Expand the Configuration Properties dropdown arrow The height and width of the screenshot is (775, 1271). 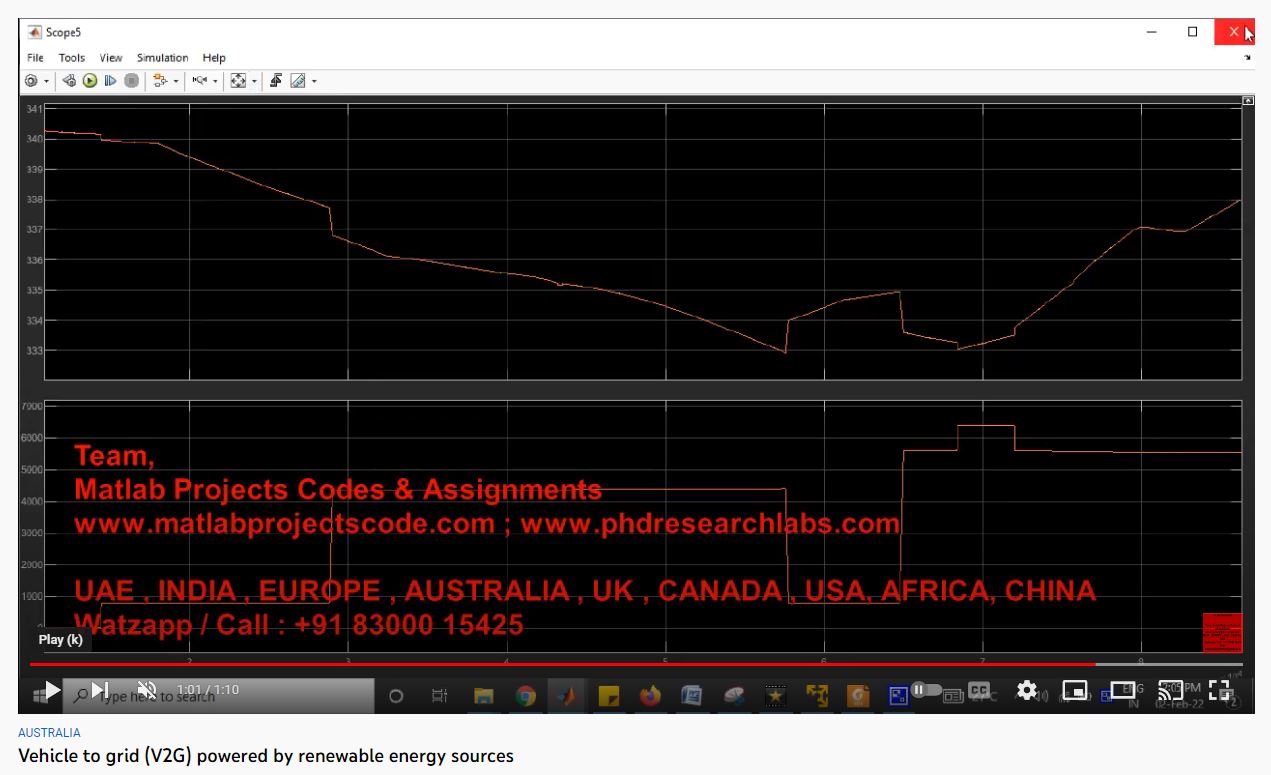(x=46, y=81)
